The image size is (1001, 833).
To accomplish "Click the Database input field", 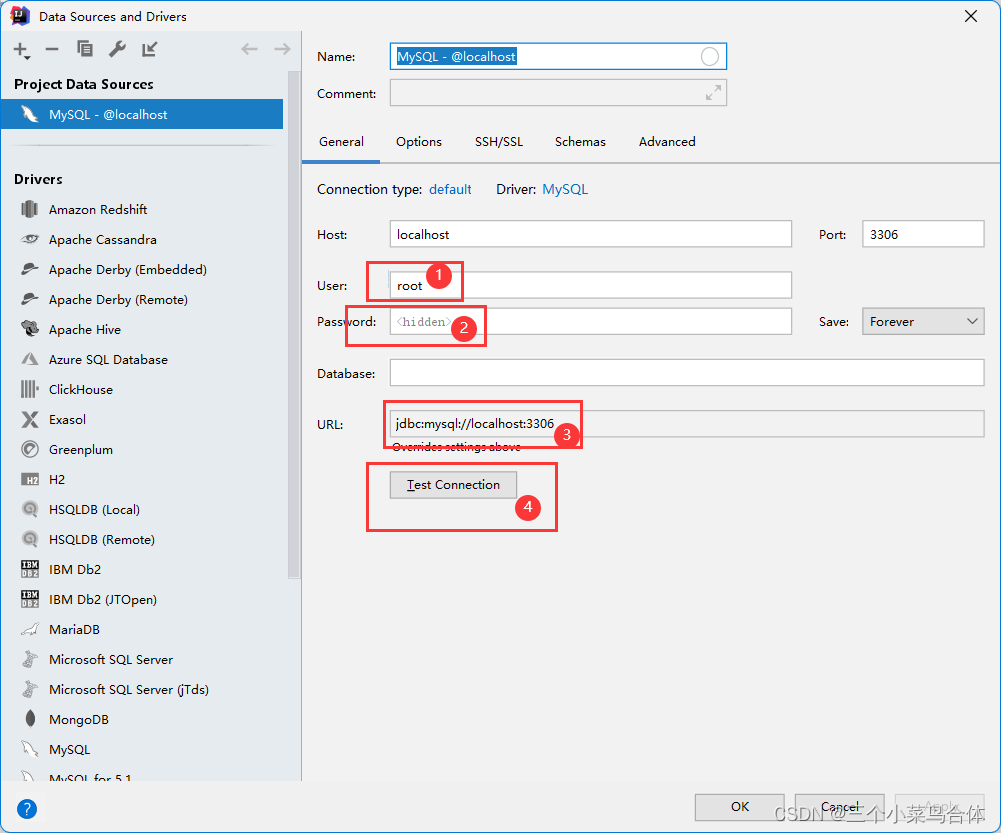I will tap(687, 373).
